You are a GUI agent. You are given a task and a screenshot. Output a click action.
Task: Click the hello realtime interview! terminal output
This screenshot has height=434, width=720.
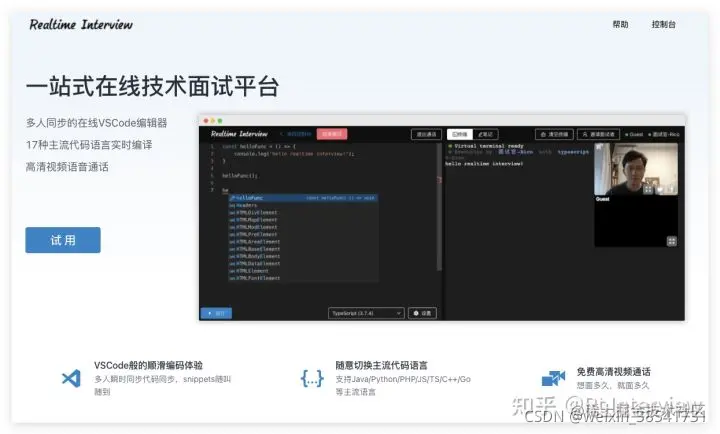coord(484,163)
